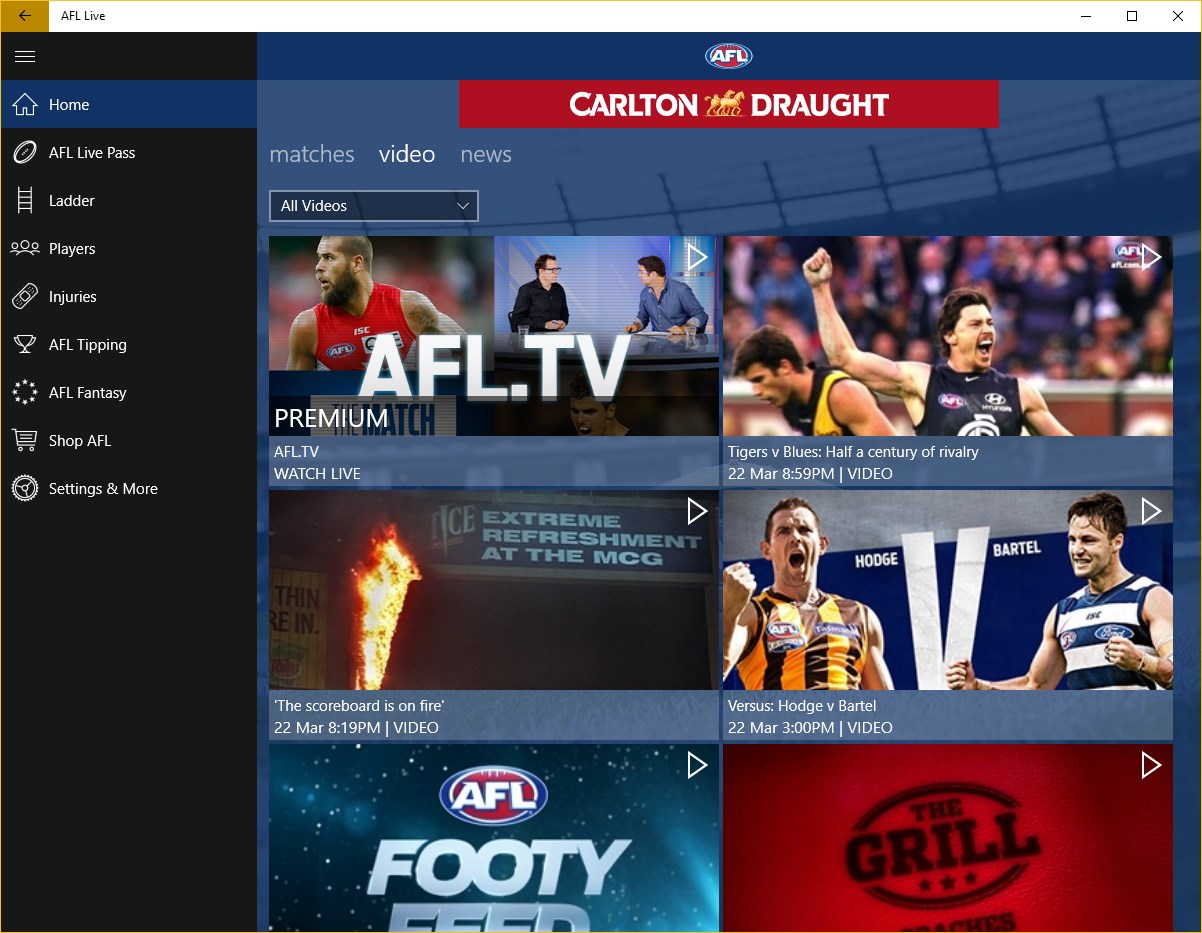Image resolution: width=1202 pixels, height=933 pixels.
Task: Minimize the AFL Live window
Action: [1086, 16]
